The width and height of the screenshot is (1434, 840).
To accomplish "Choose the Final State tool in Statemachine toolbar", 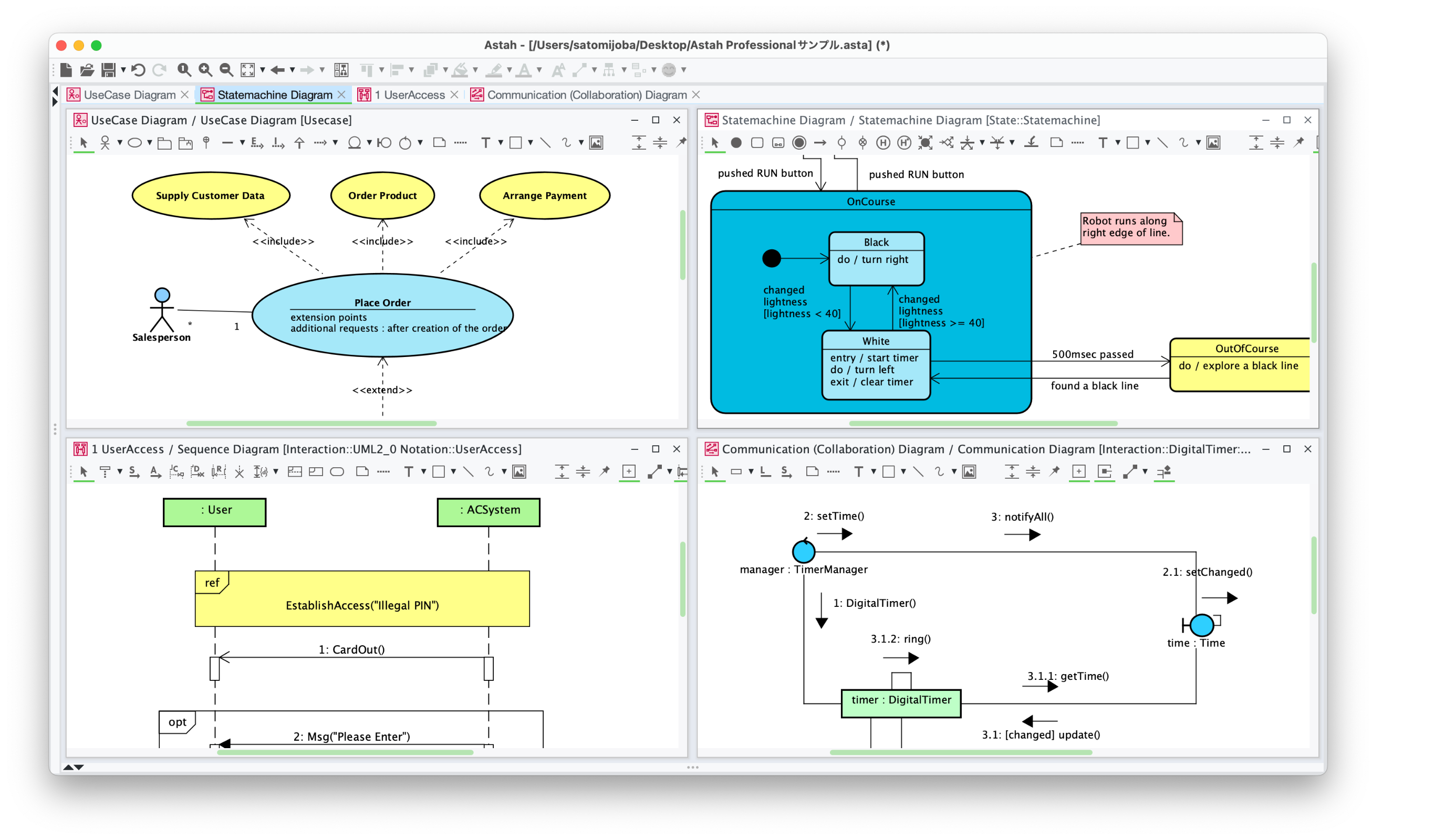I will click(799, 143).
